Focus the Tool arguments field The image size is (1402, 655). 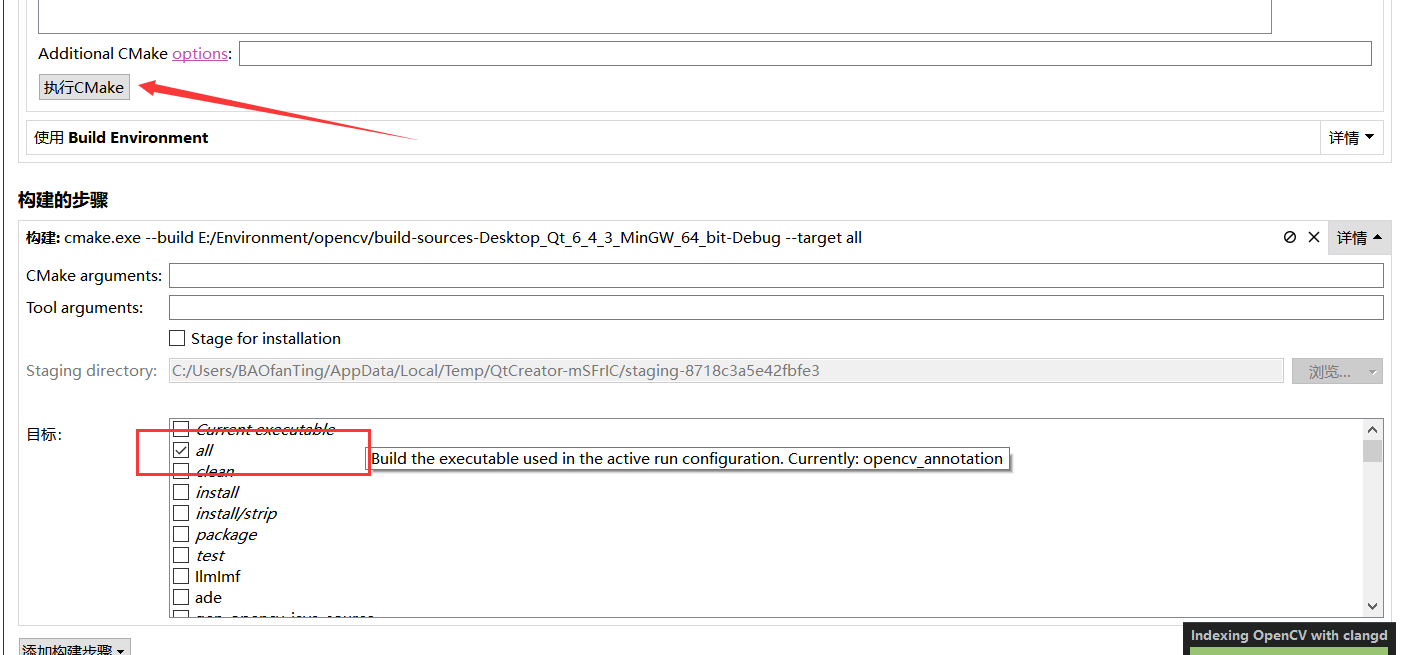coord(776,308)
